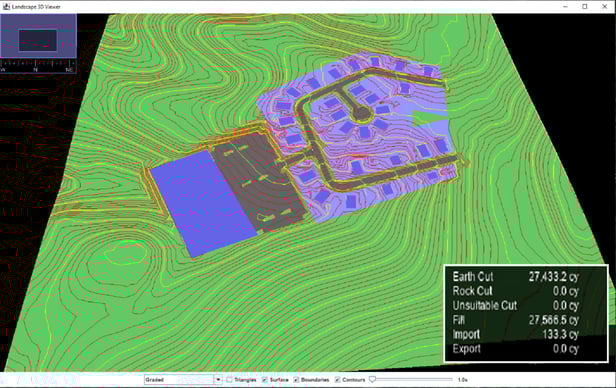Click the round cul-de-sac in the subdivision
Screen dimensions: 616x388
(361, 114)
